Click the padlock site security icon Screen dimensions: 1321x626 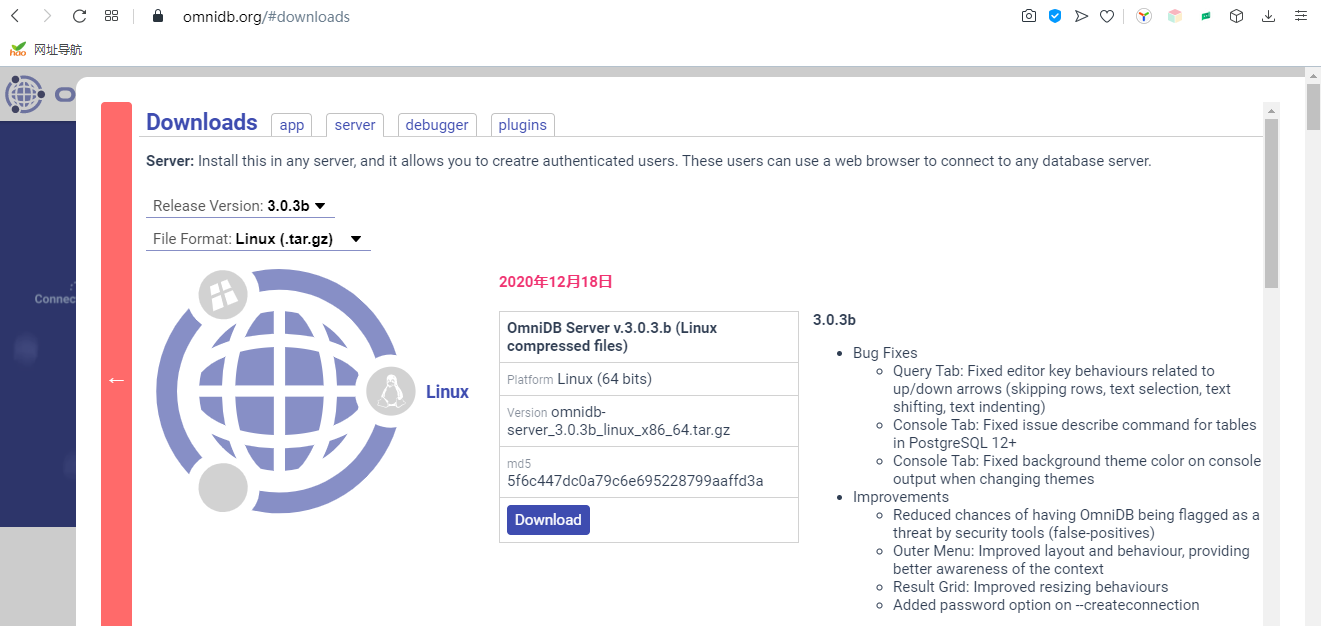click(x=157, y=16)
